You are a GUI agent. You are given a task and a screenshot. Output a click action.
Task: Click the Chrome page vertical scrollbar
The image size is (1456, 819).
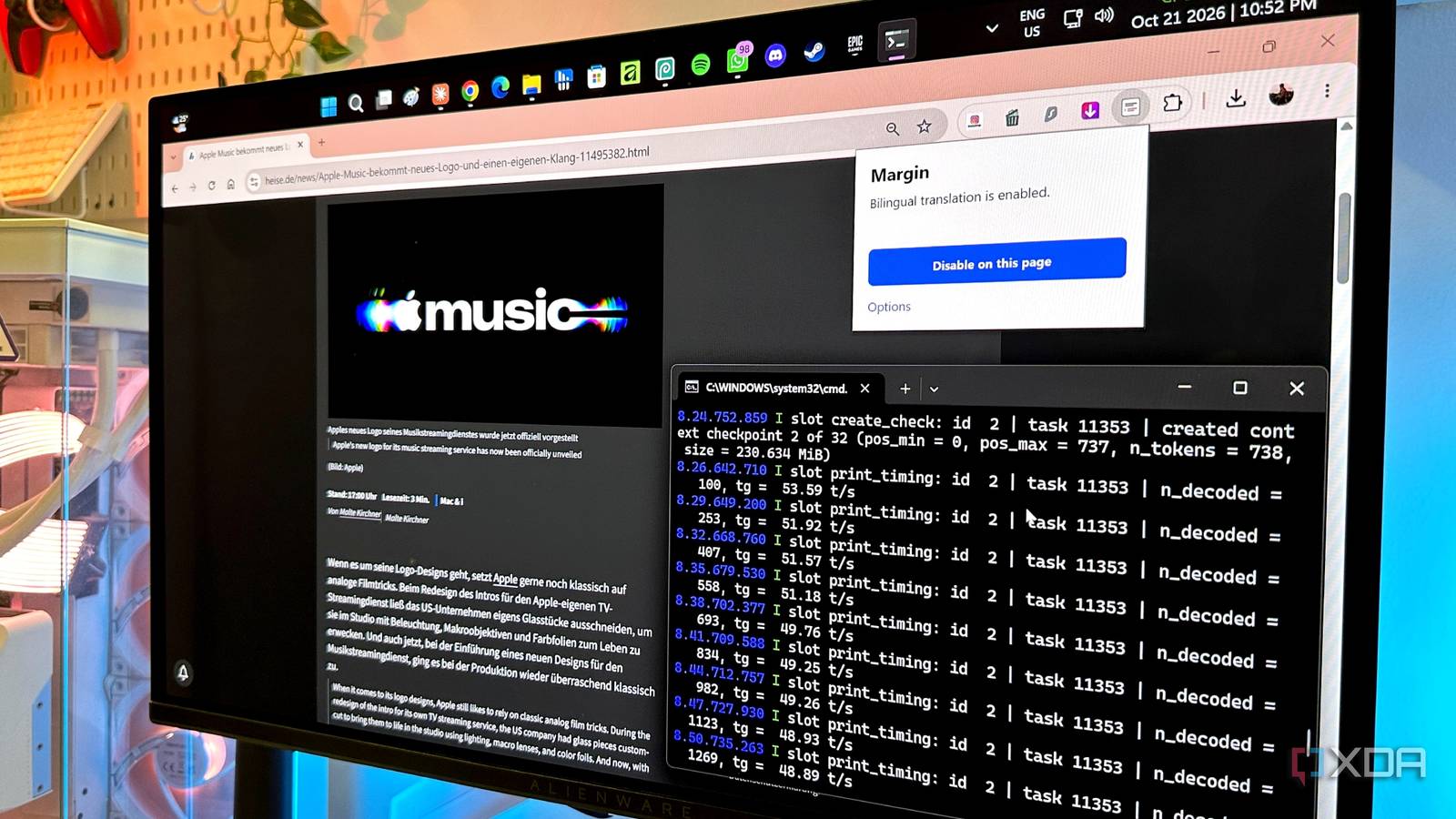coord(1345,237)
